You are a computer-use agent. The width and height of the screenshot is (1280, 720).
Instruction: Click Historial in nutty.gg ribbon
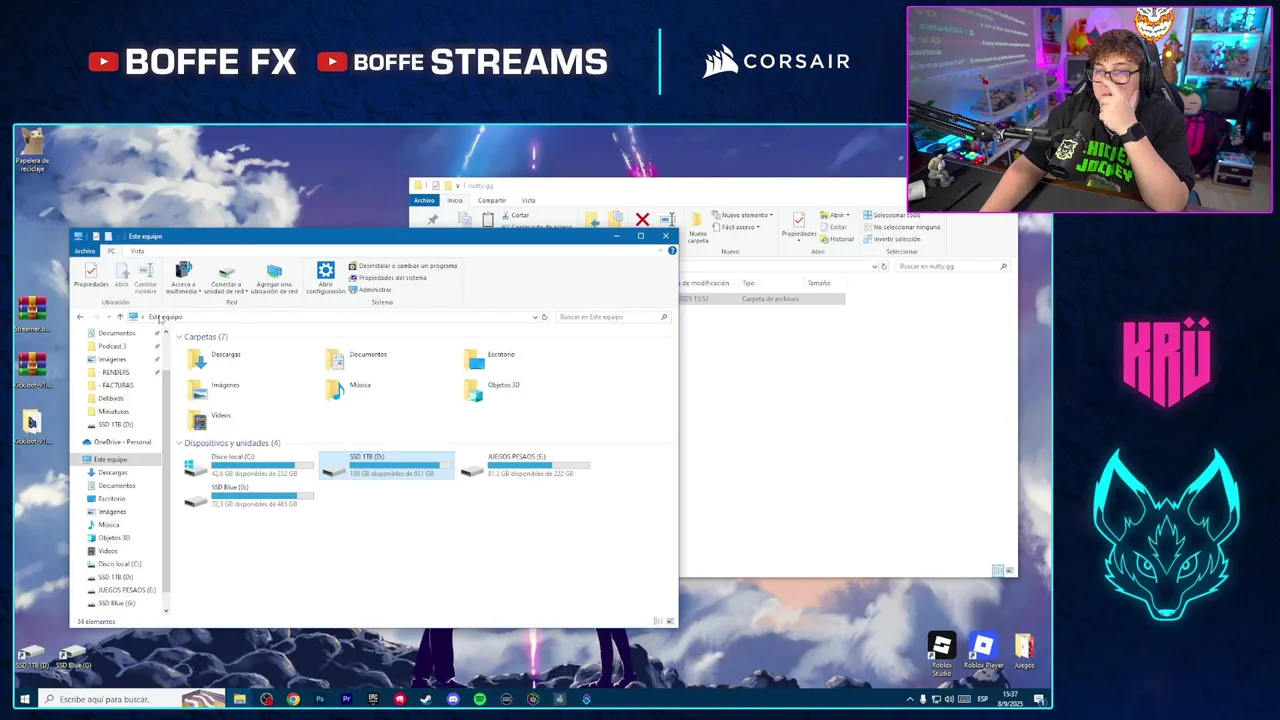pyautogui.click(x=838, y=239)
